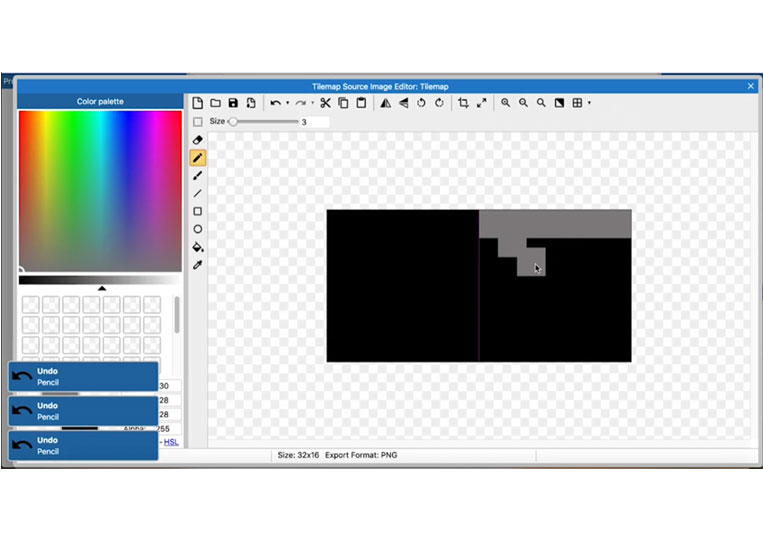Cut the selection with the scissors icon
Image resolution: width=763 pixels, height=541 pixels.
coord(326,103)
